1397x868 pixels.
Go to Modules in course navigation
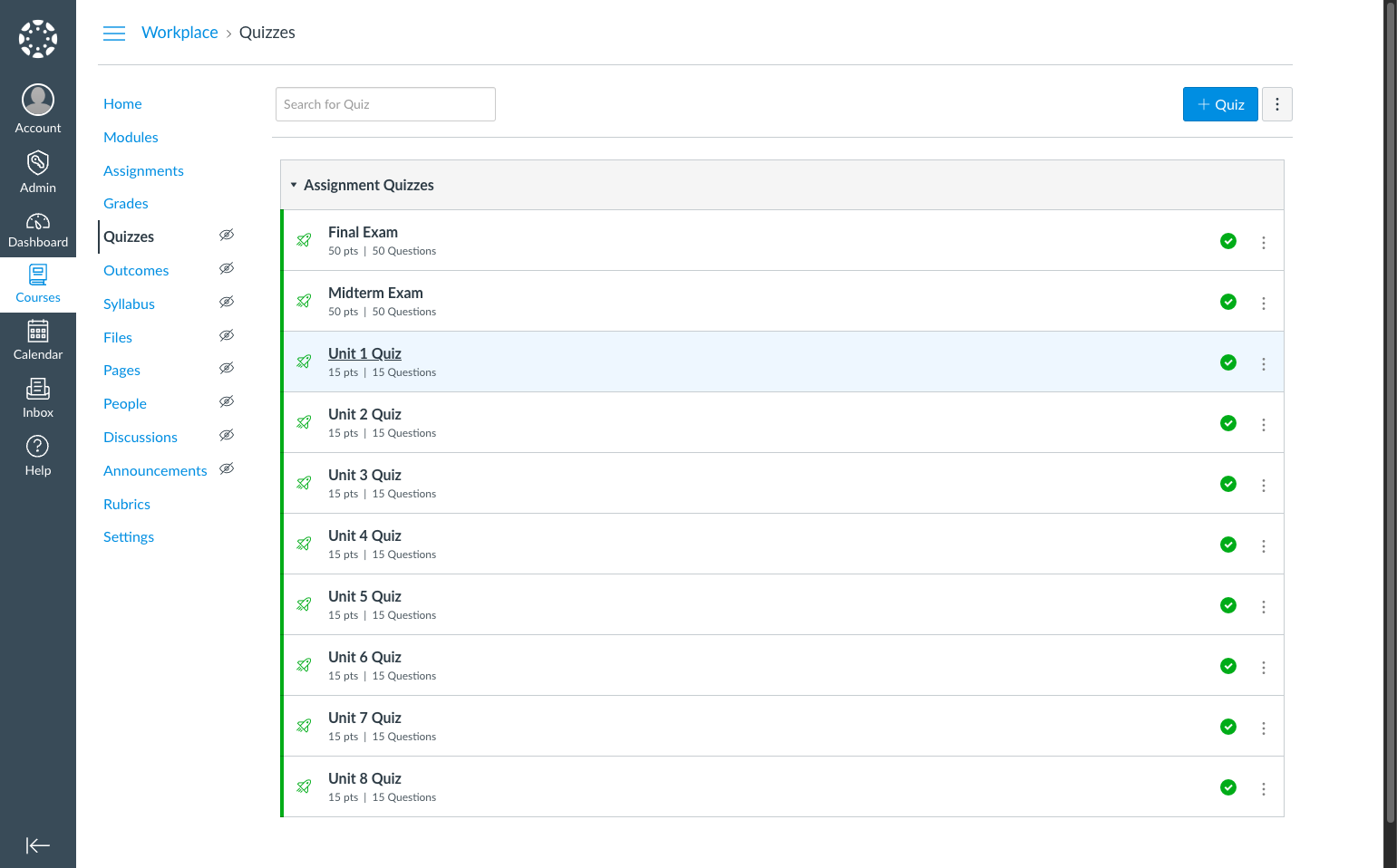click(x=131, y=138)
